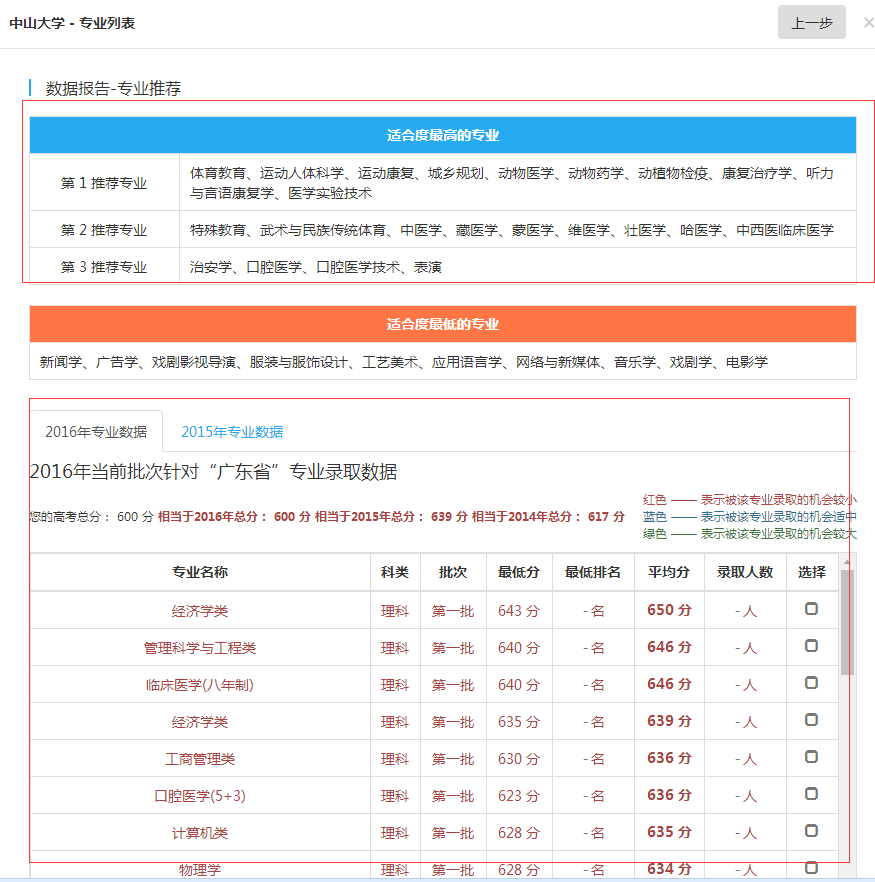Click the 第 1 推荐专业 label
Image resolution: width=875 pixels, height=882 pixels.
[x=104, y=183]
